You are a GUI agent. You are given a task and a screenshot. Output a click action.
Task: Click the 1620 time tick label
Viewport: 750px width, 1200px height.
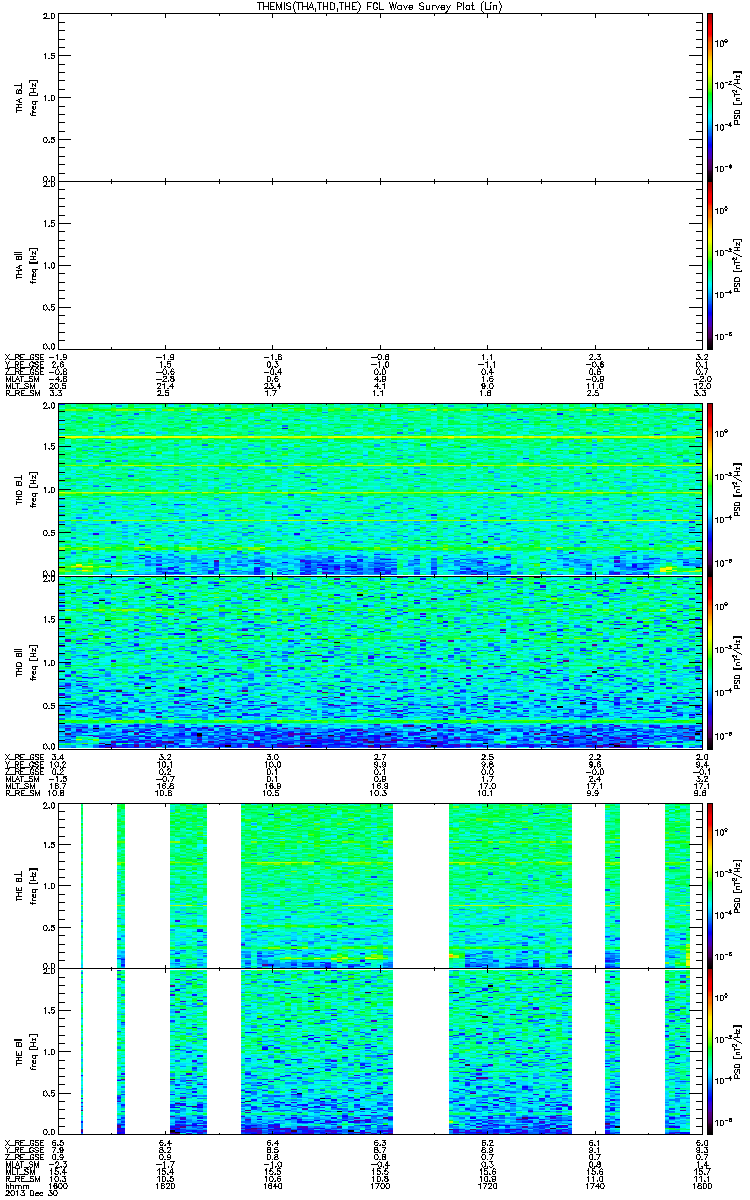coord(167,1184)
